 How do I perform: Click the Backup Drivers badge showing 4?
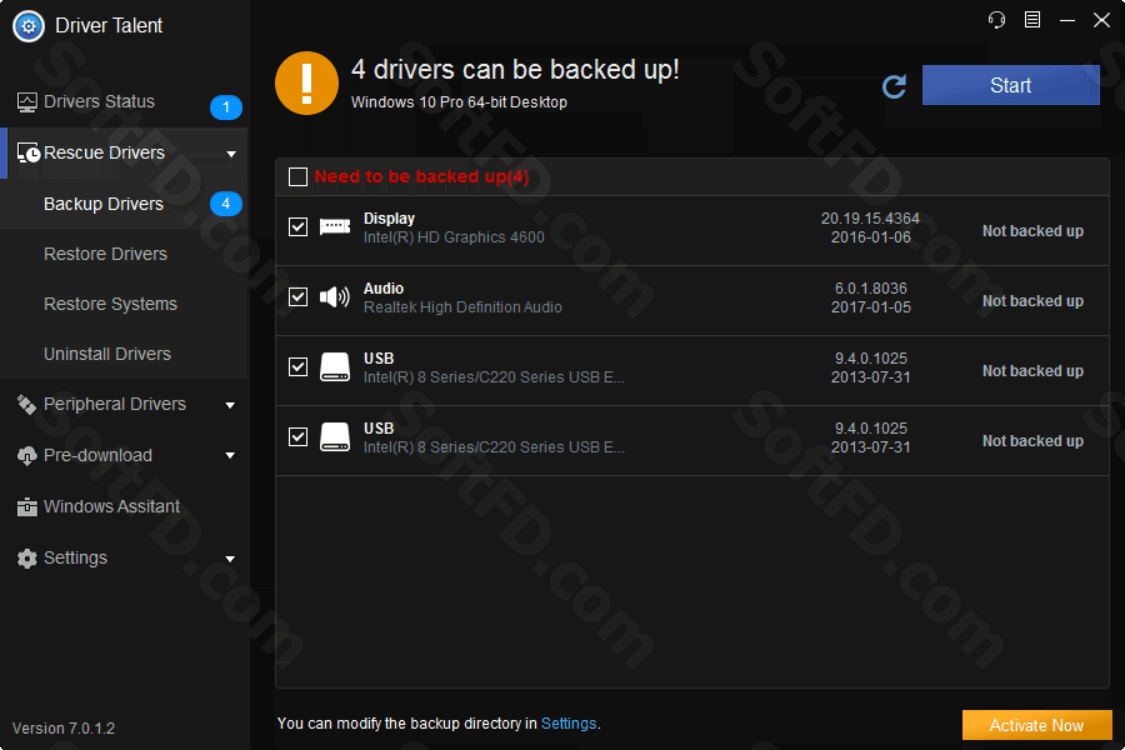[226, 204]
